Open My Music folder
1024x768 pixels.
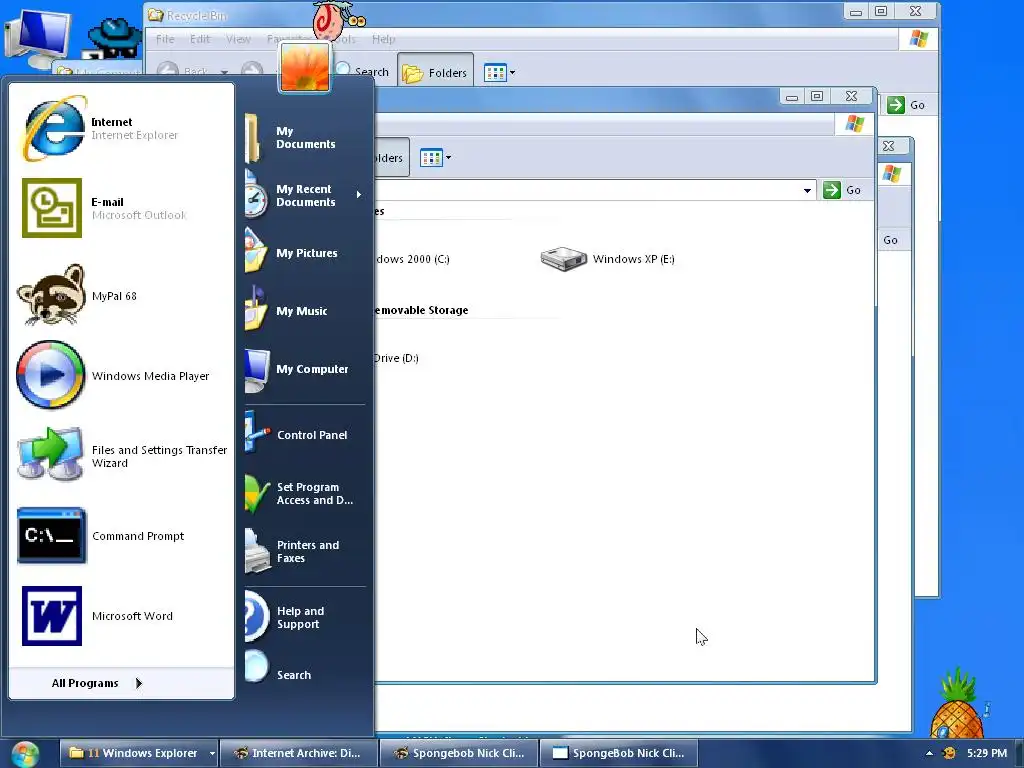[x=304, y=311]
